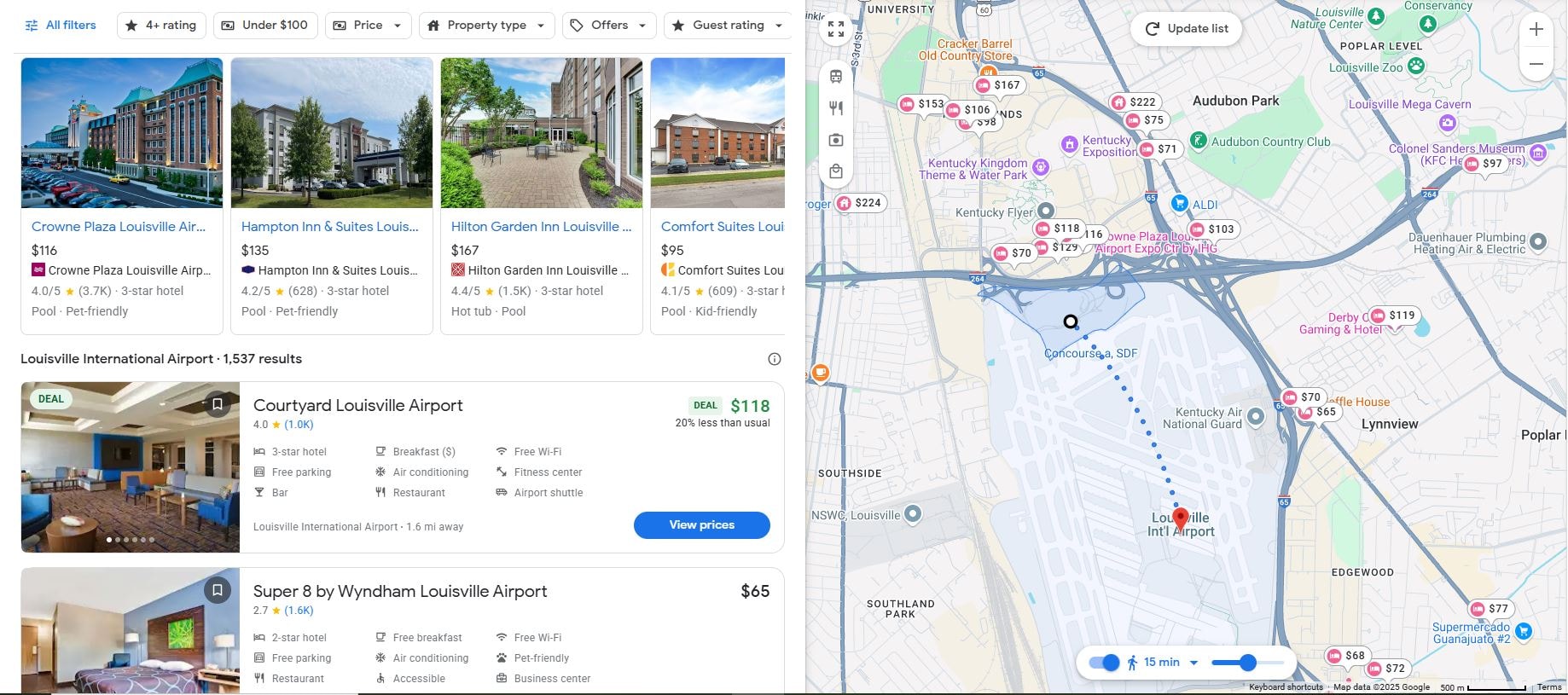
Task: Open the Crowne Plaza hotel photo
Action: pyautogui.click(x=122, y=133)
